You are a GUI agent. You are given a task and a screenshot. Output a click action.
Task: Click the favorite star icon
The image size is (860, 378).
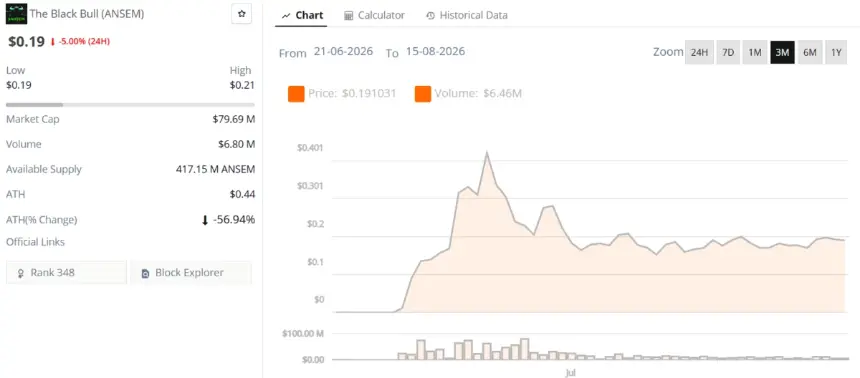(241, 14)
